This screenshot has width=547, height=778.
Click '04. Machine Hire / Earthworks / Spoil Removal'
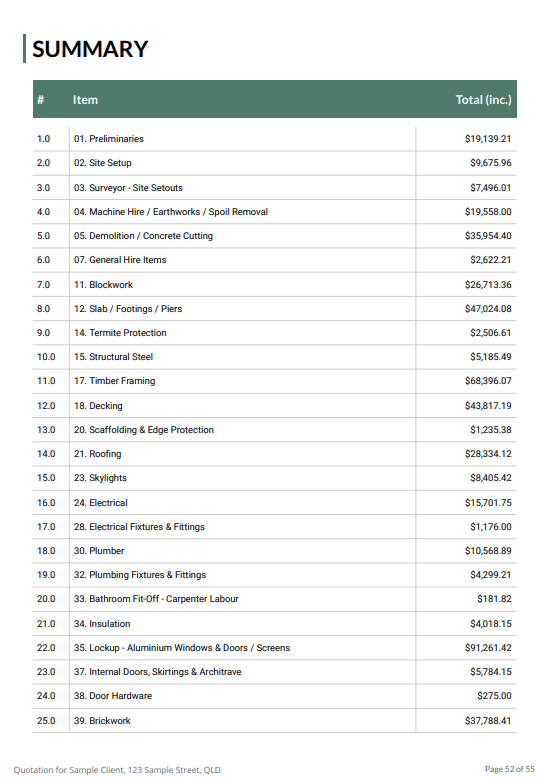coord(171,212)
